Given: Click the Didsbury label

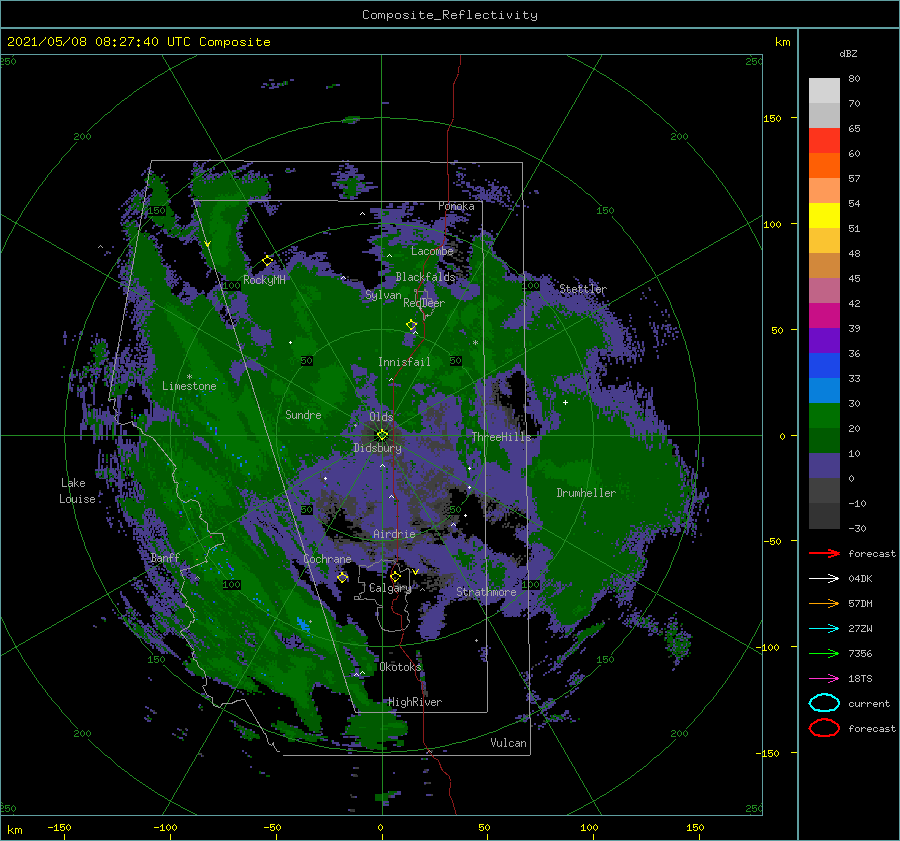Looking at the screenshot, I should pos(377,448).
